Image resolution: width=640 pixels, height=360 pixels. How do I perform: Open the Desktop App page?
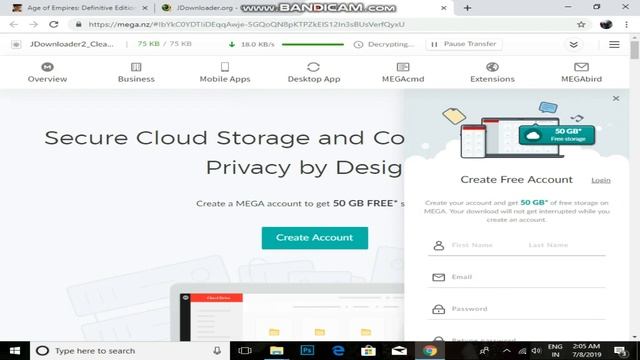click(x=313, y=72)
